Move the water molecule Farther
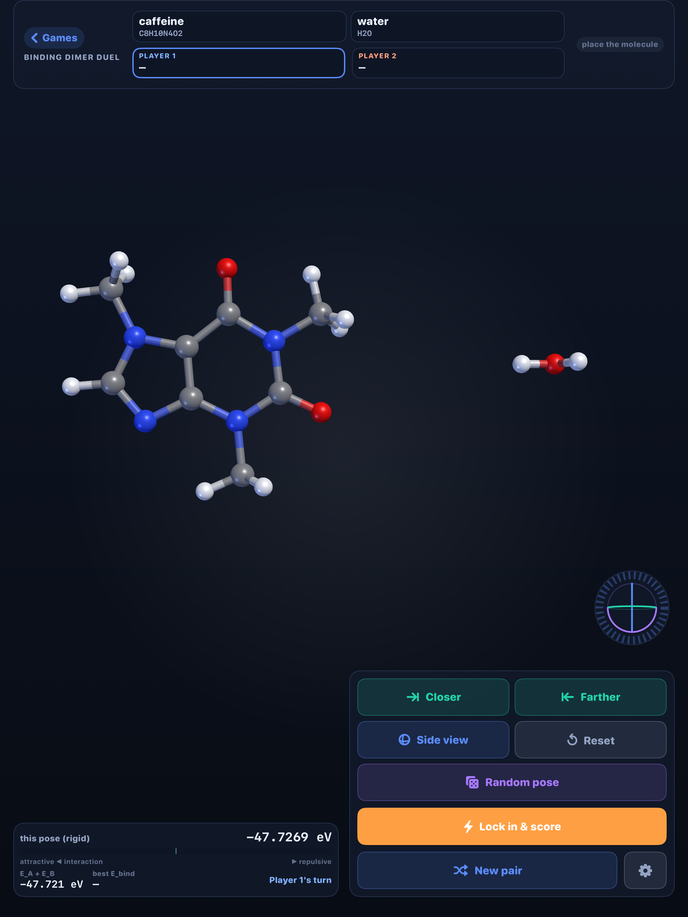688x917 pixels. click(590, 697)
